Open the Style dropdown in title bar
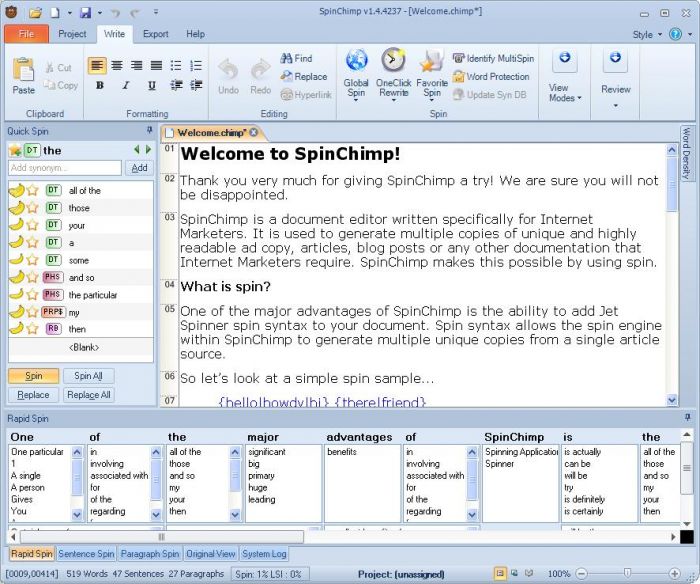This screenshot has height=584, width=700. click(x=647, y=34)
